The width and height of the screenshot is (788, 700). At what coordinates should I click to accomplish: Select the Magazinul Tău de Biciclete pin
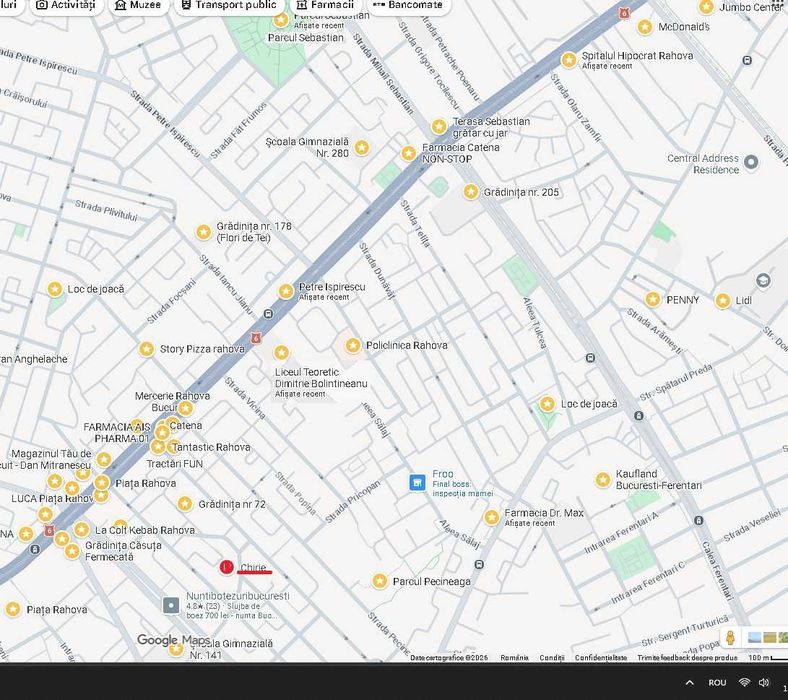pos(104,459)
